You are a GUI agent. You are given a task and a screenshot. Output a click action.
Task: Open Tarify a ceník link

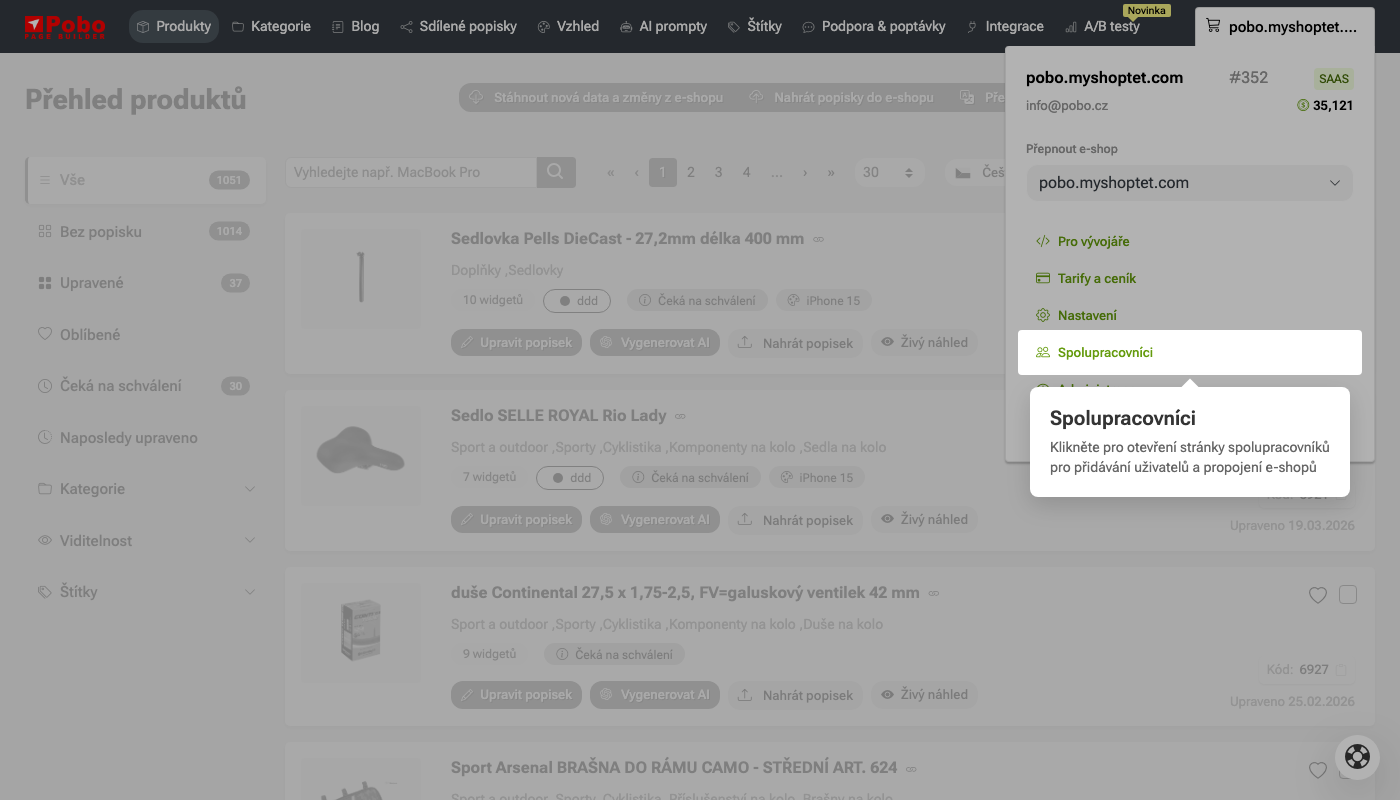coord(1096,278)
